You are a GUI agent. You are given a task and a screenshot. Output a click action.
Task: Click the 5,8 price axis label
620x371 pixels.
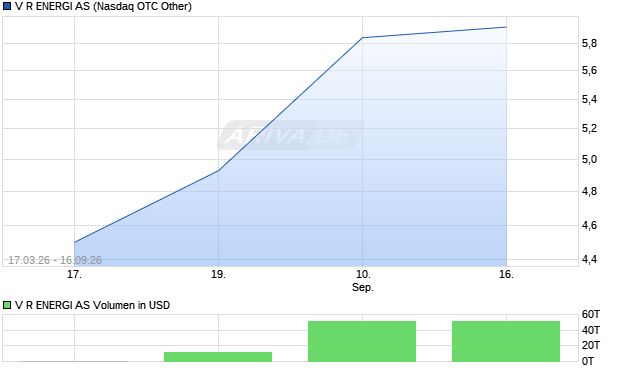pyautogui.click(x=589, y=44)
